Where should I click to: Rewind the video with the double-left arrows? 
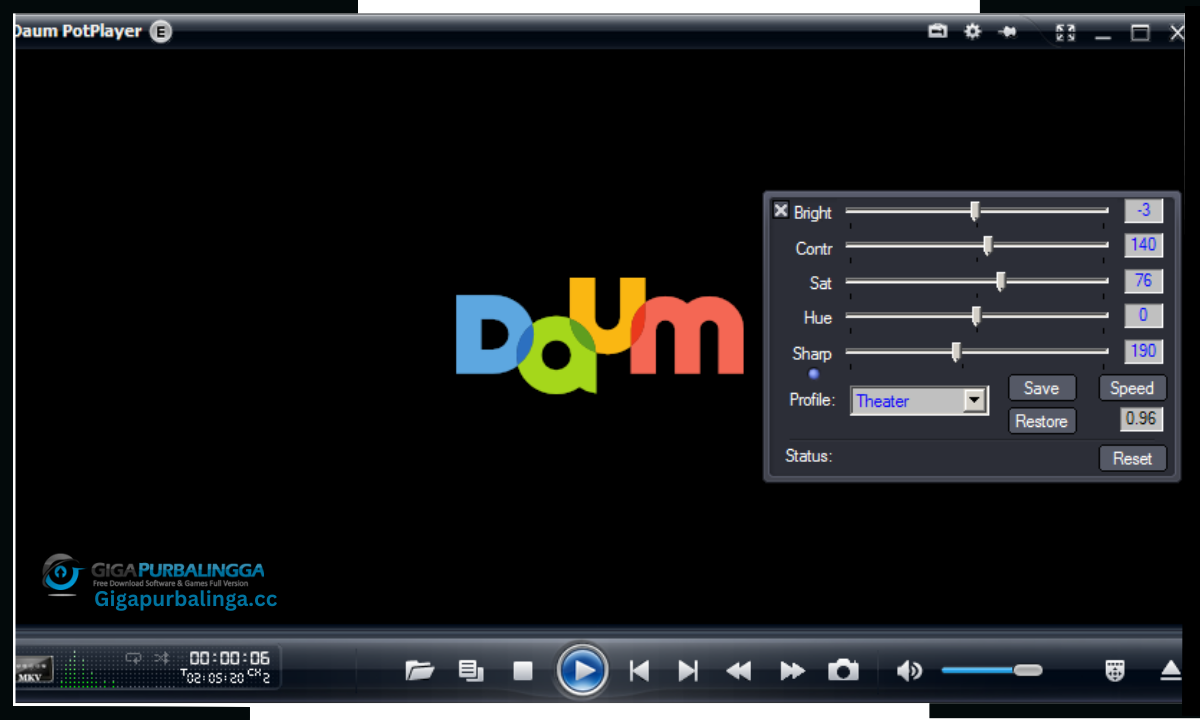(x=739, y=670)
